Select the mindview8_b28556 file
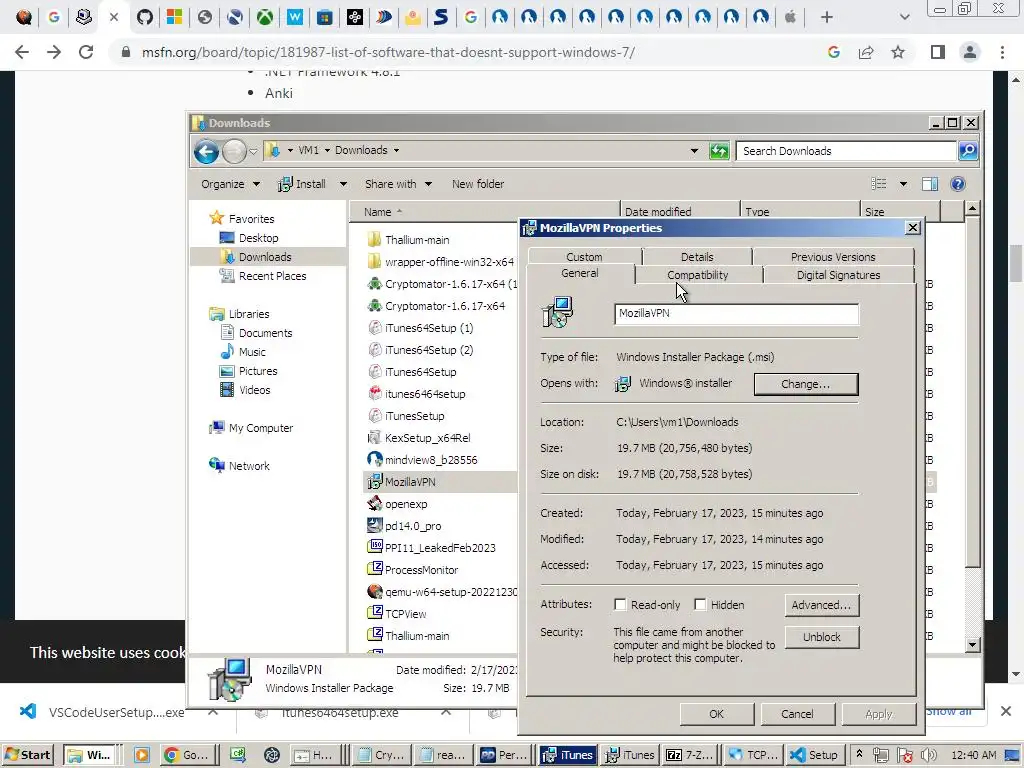The height and width of the screenshot is (768, 1024). (x=430, y=460)
